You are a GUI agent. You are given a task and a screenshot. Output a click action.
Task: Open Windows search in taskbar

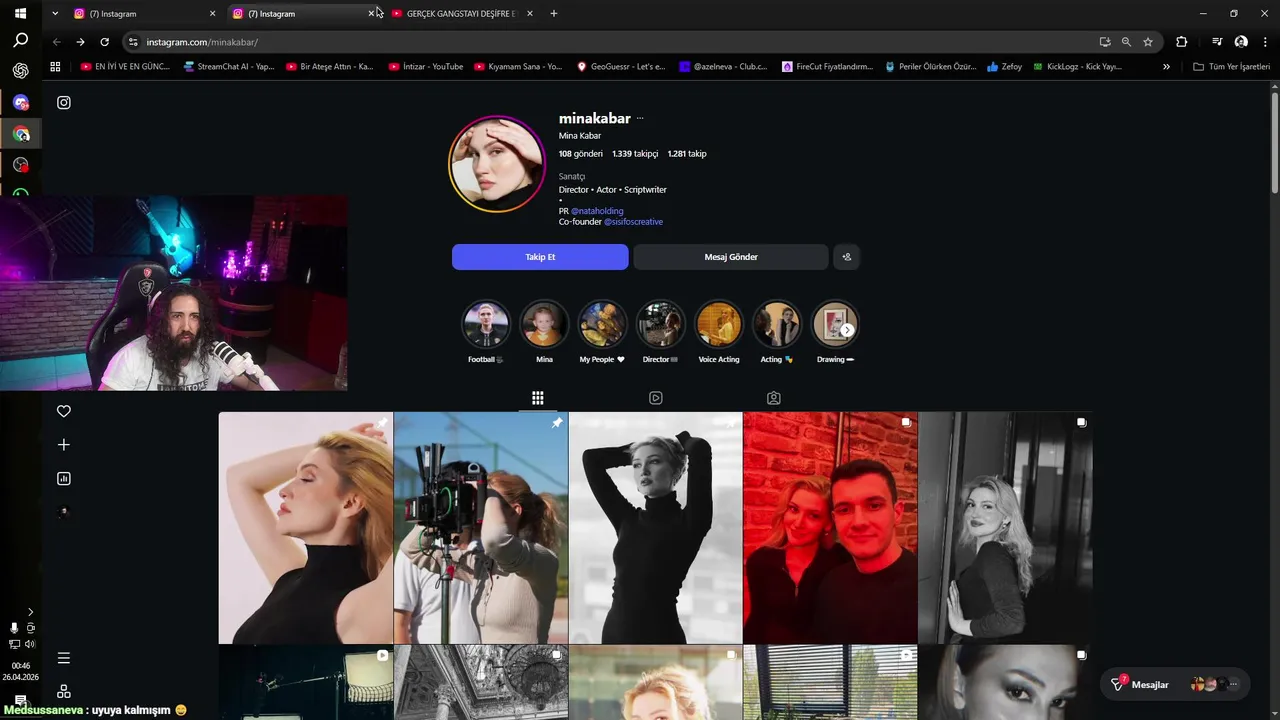tap(20, 41)
